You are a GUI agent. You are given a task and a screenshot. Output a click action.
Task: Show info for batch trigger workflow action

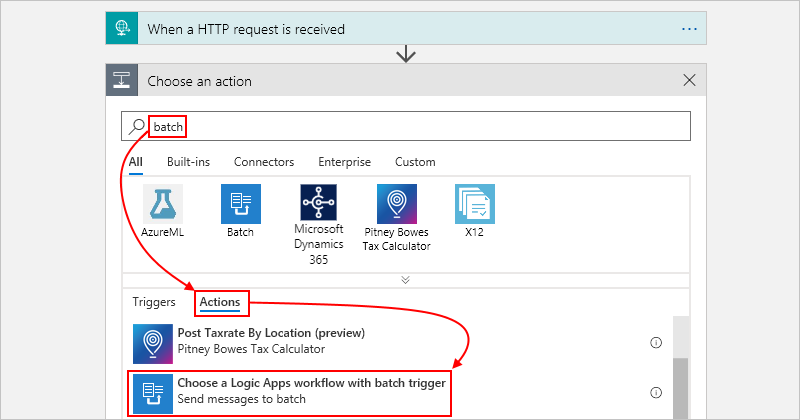(x=656, y=392)
